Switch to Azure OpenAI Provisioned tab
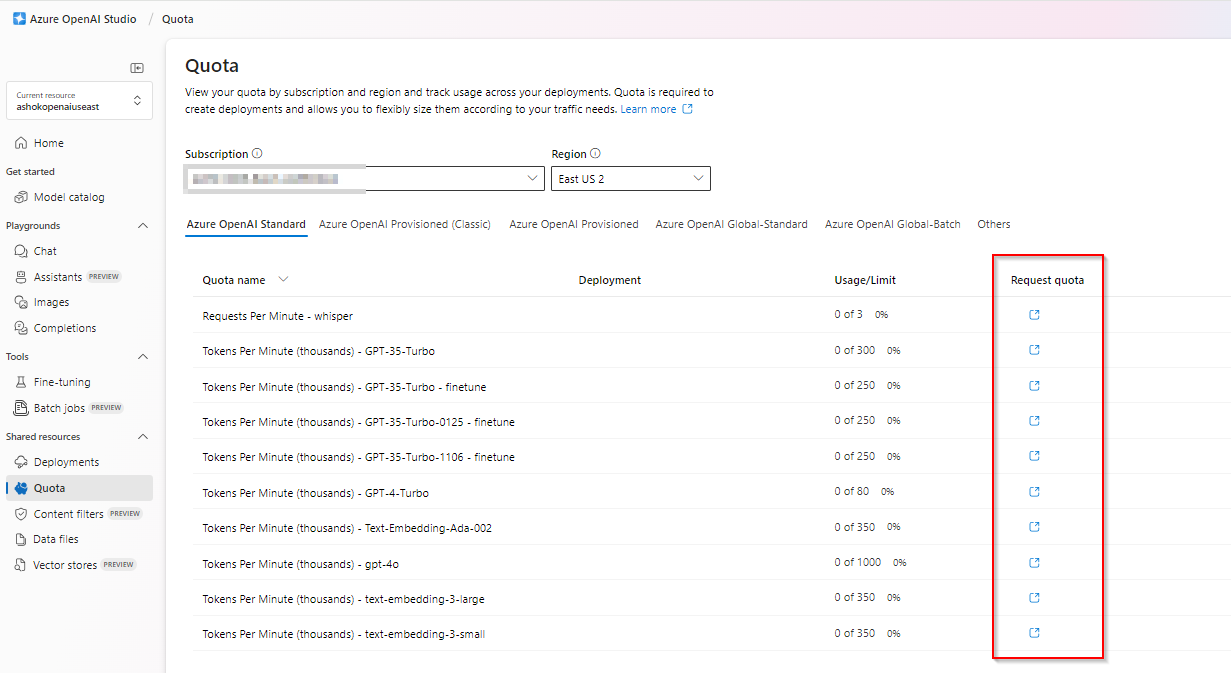 [x=574, y=224]
